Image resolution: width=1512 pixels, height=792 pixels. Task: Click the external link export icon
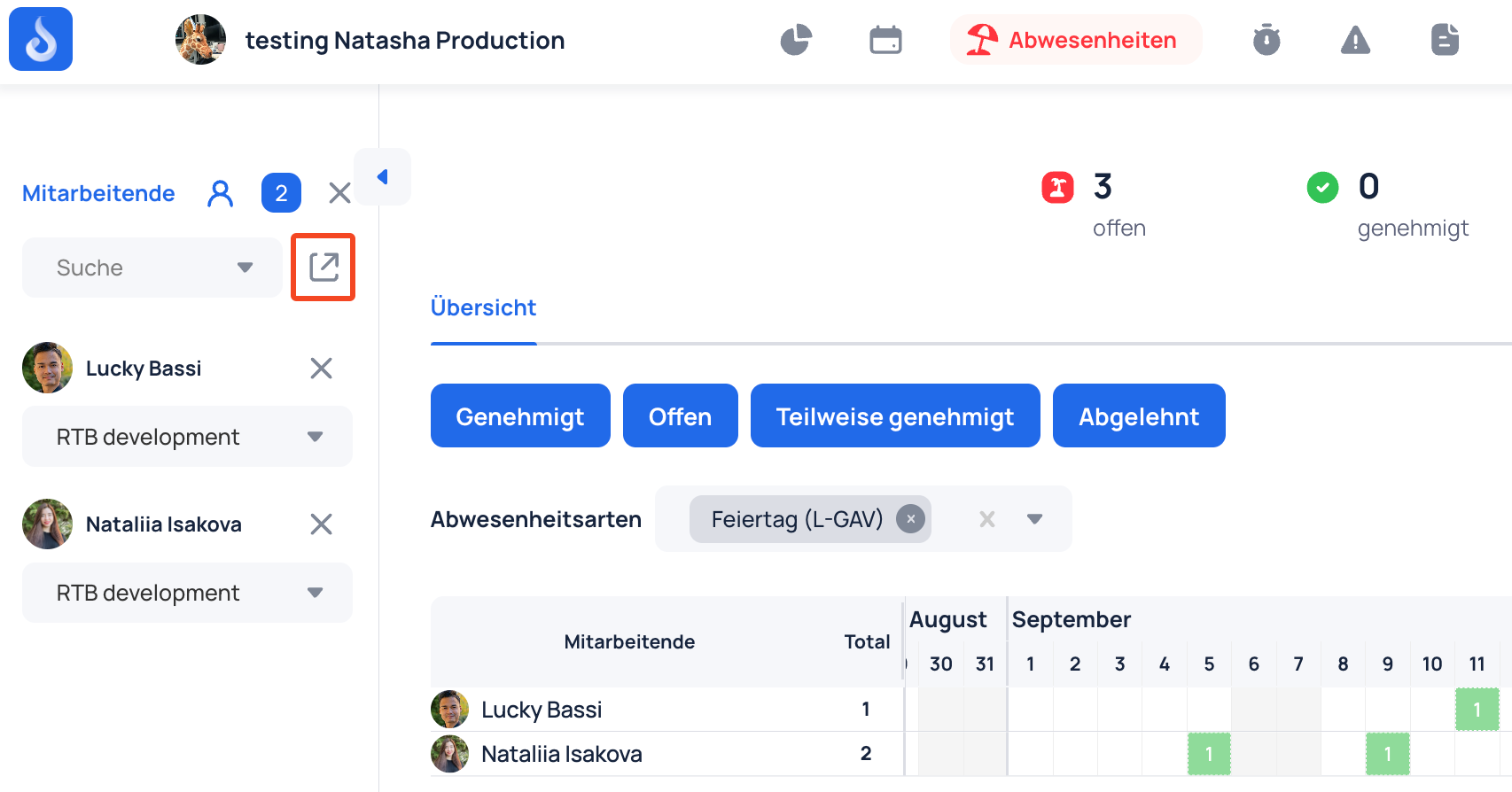coord(323,267)
